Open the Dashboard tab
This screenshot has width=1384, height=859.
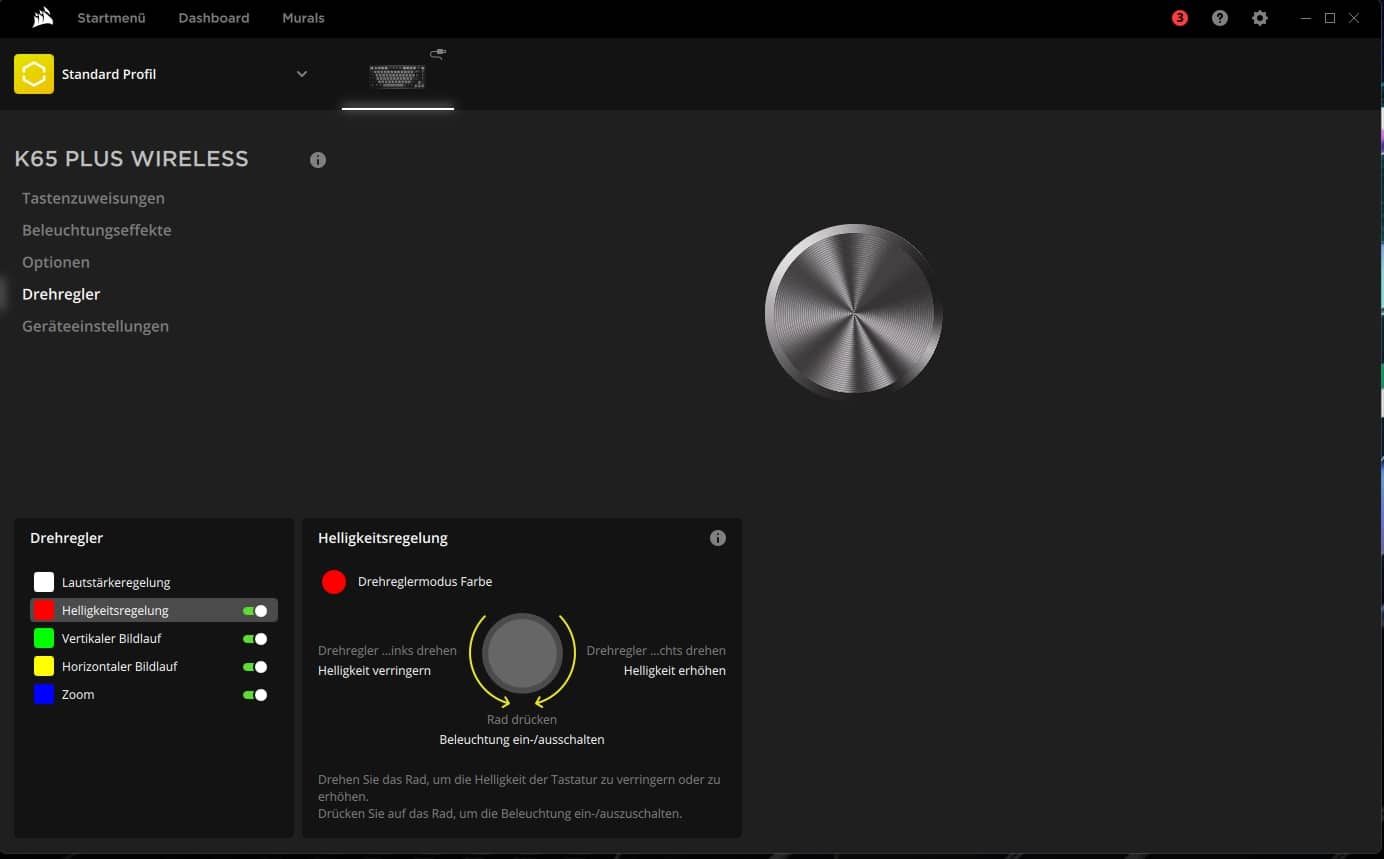pos(214,18)
